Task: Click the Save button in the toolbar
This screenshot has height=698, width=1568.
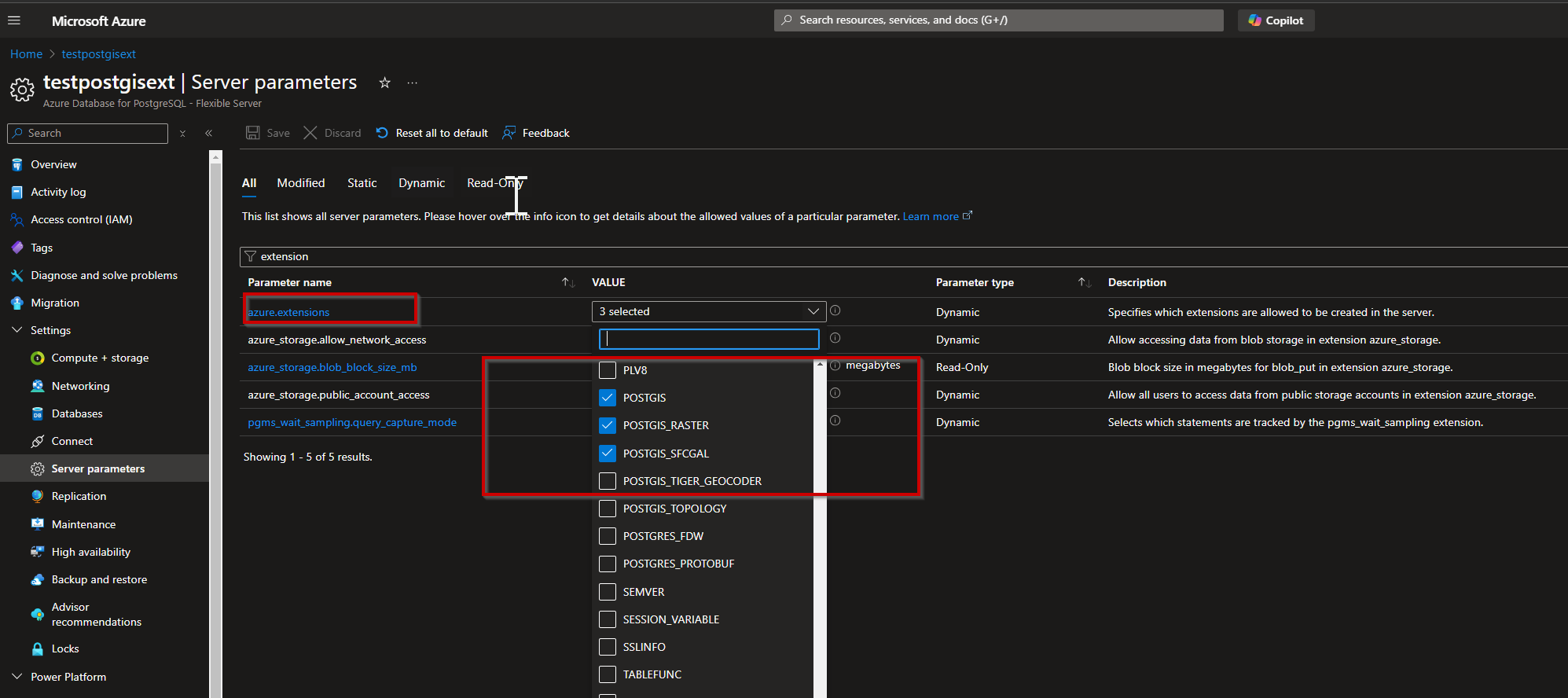Action: pyautogui.click(x=268, y=133)
